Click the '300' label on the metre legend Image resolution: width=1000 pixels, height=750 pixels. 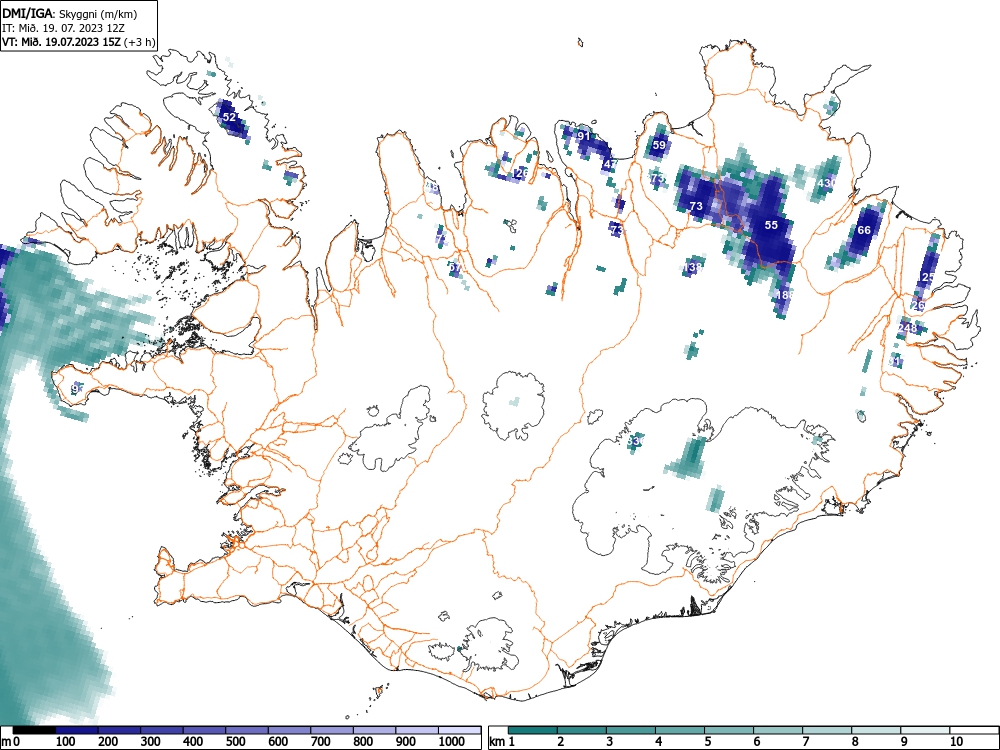[x=151, y=742]
